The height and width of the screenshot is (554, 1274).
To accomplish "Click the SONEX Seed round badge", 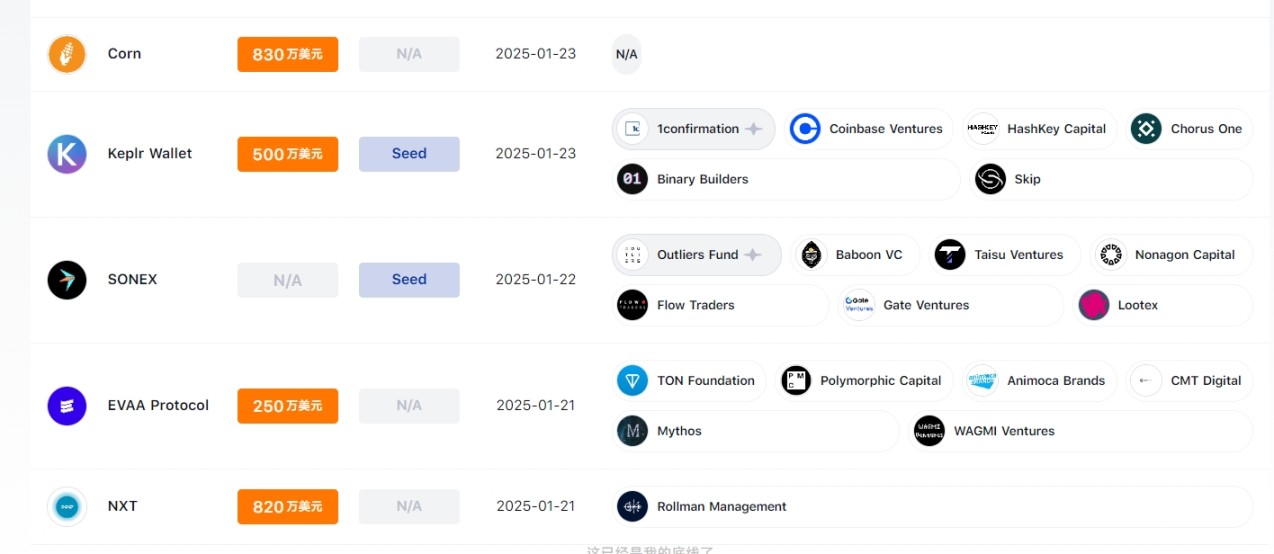I will (409, 280).
